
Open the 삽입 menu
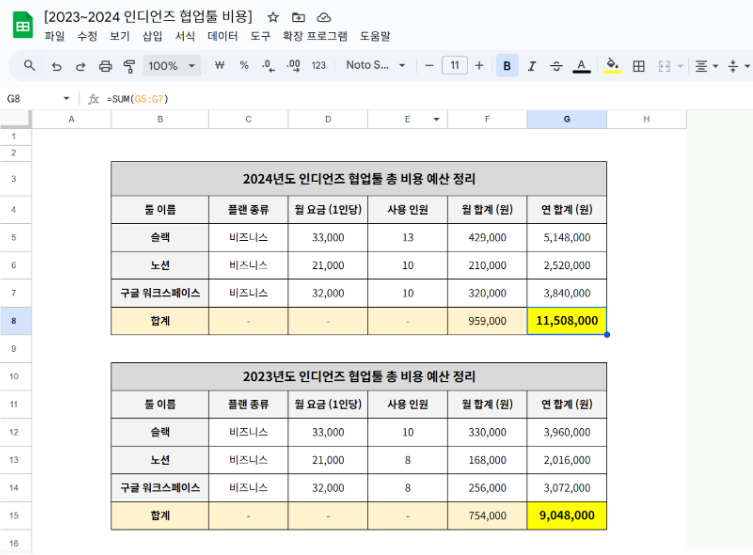tap(152, 36)
